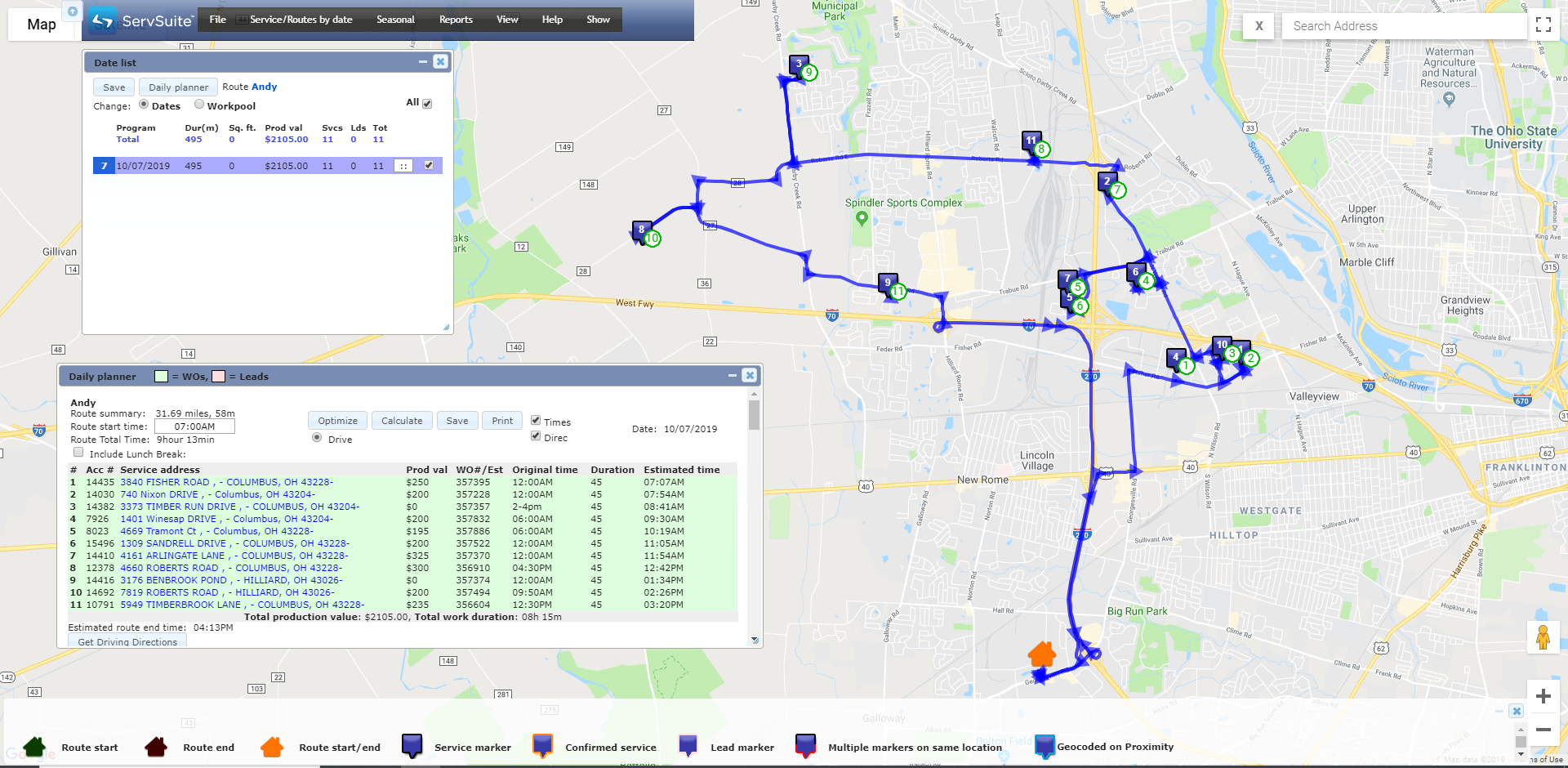Click the Route start legend house icon
This screenshot has height=768, width=1568.
pyautogui.click(x=35, y=747)
